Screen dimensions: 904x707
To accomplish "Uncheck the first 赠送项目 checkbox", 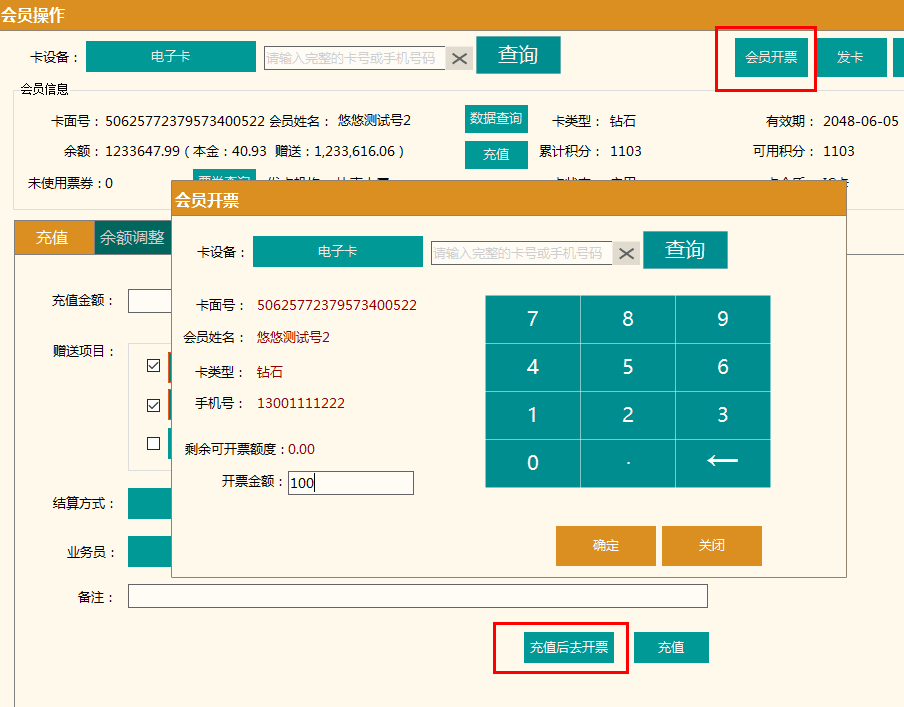I will coord(153,366).
